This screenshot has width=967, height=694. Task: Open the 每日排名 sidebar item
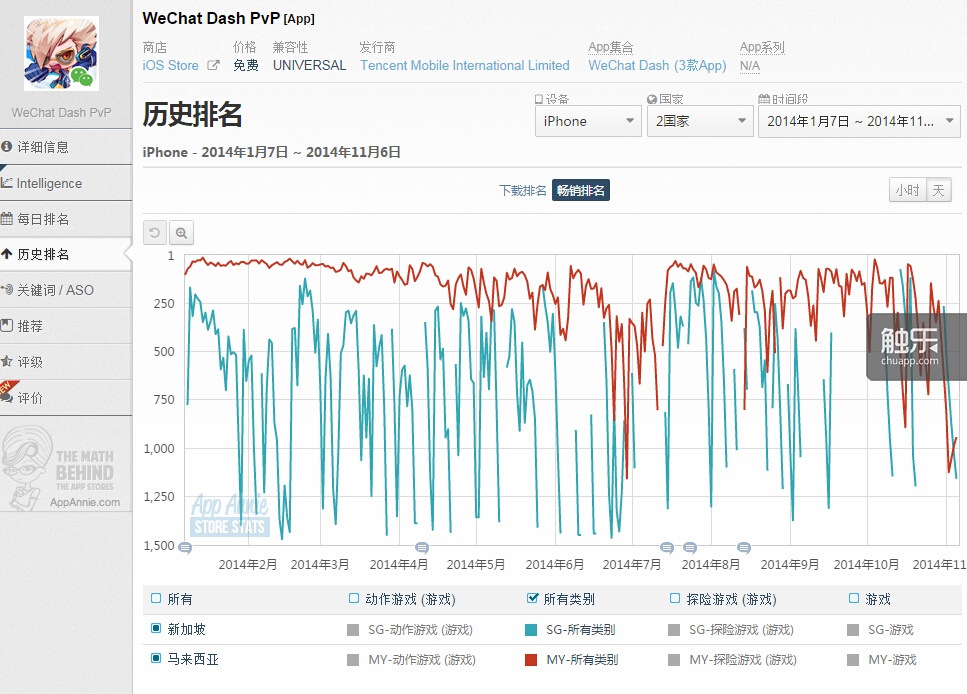click(66, 219)
